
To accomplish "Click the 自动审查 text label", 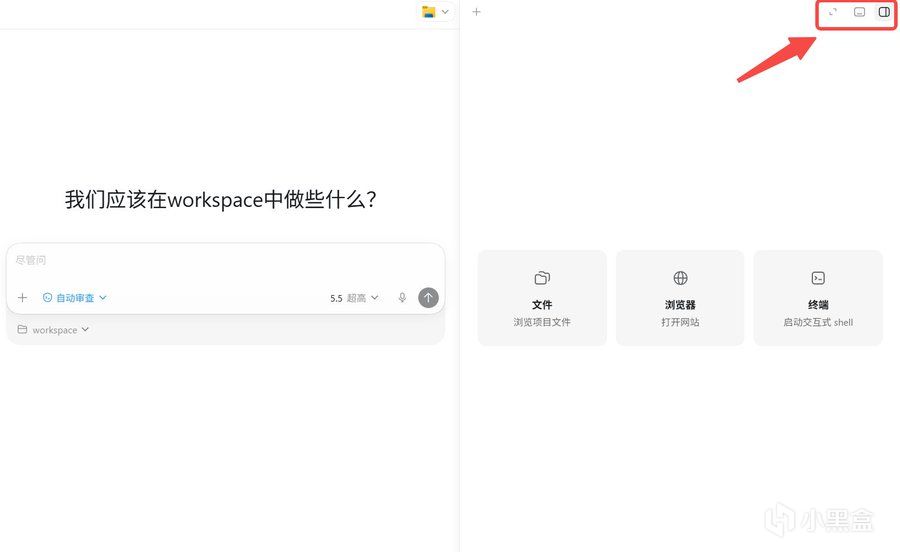I will pos(75,298).
